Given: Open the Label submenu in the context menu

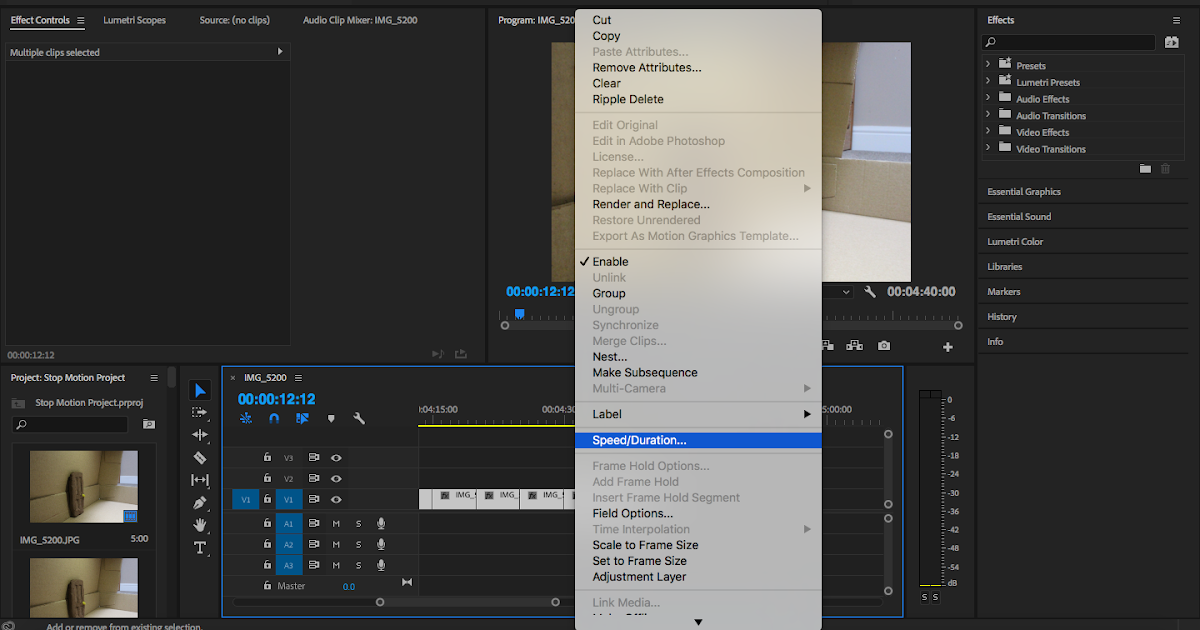Looking at the screenshot, I should click(x=607, y=414).
